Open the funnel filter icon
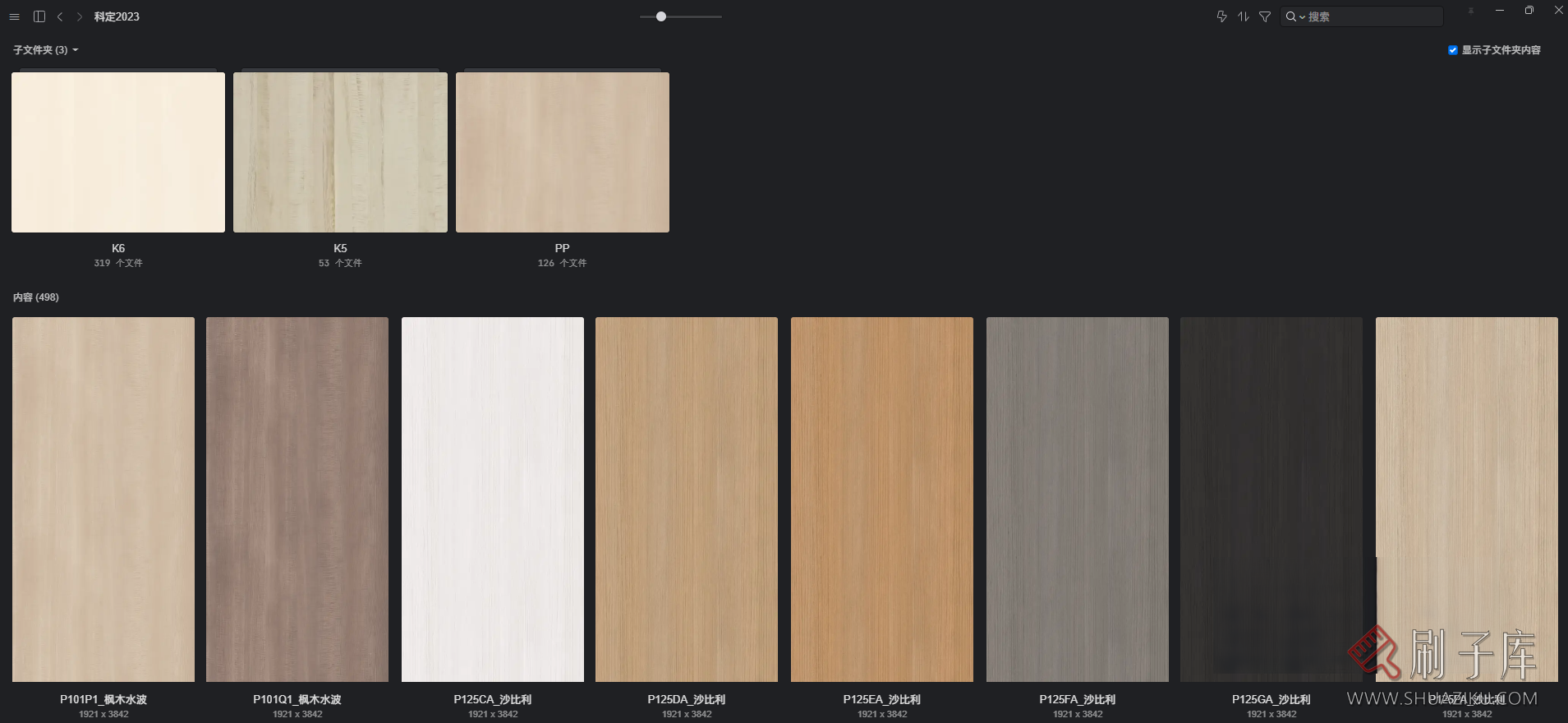This screenshot has height=723, width=1568. [x=1265, y=16]
